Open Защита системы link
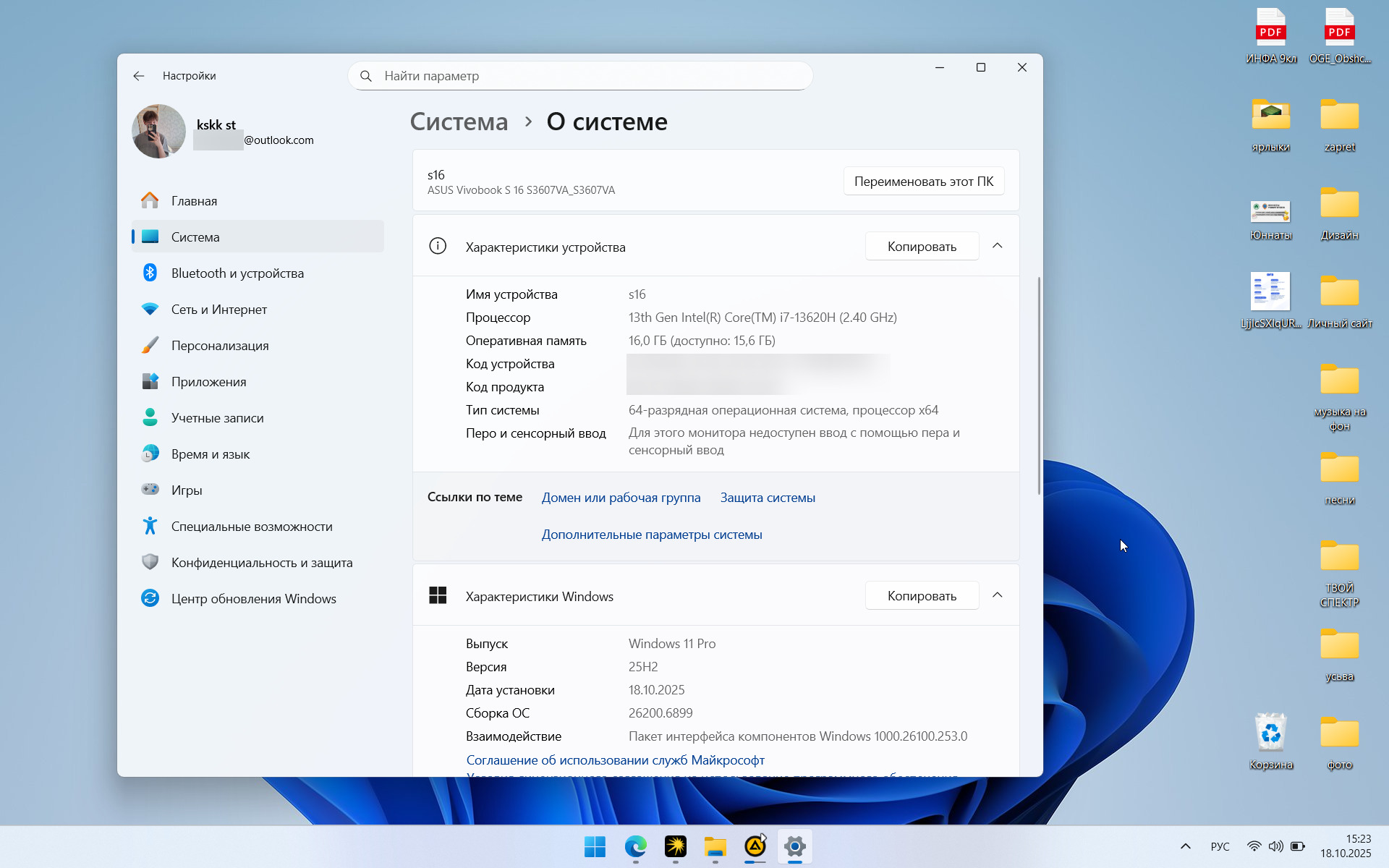The height and width of the screenshot is (868, 1389). click(767, 498)
